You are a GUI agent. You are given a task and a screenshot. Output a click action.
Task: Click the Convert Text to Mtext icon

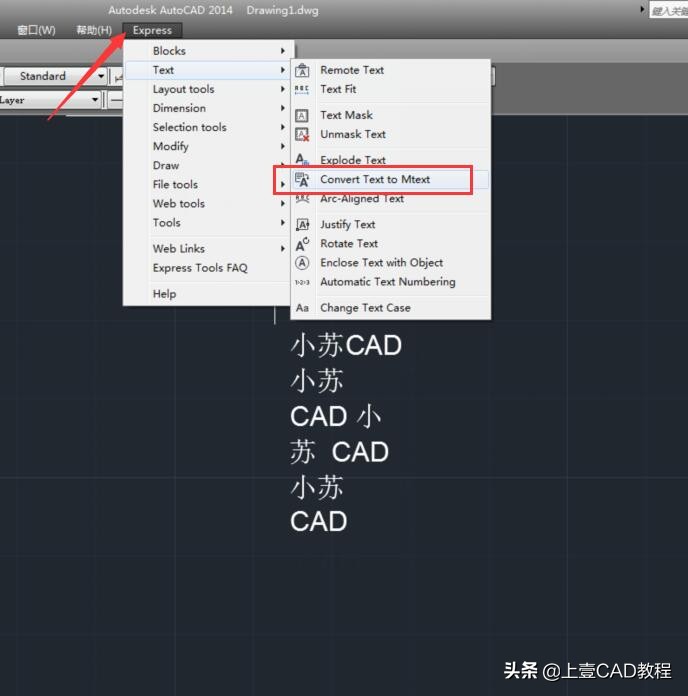point(302,179)
